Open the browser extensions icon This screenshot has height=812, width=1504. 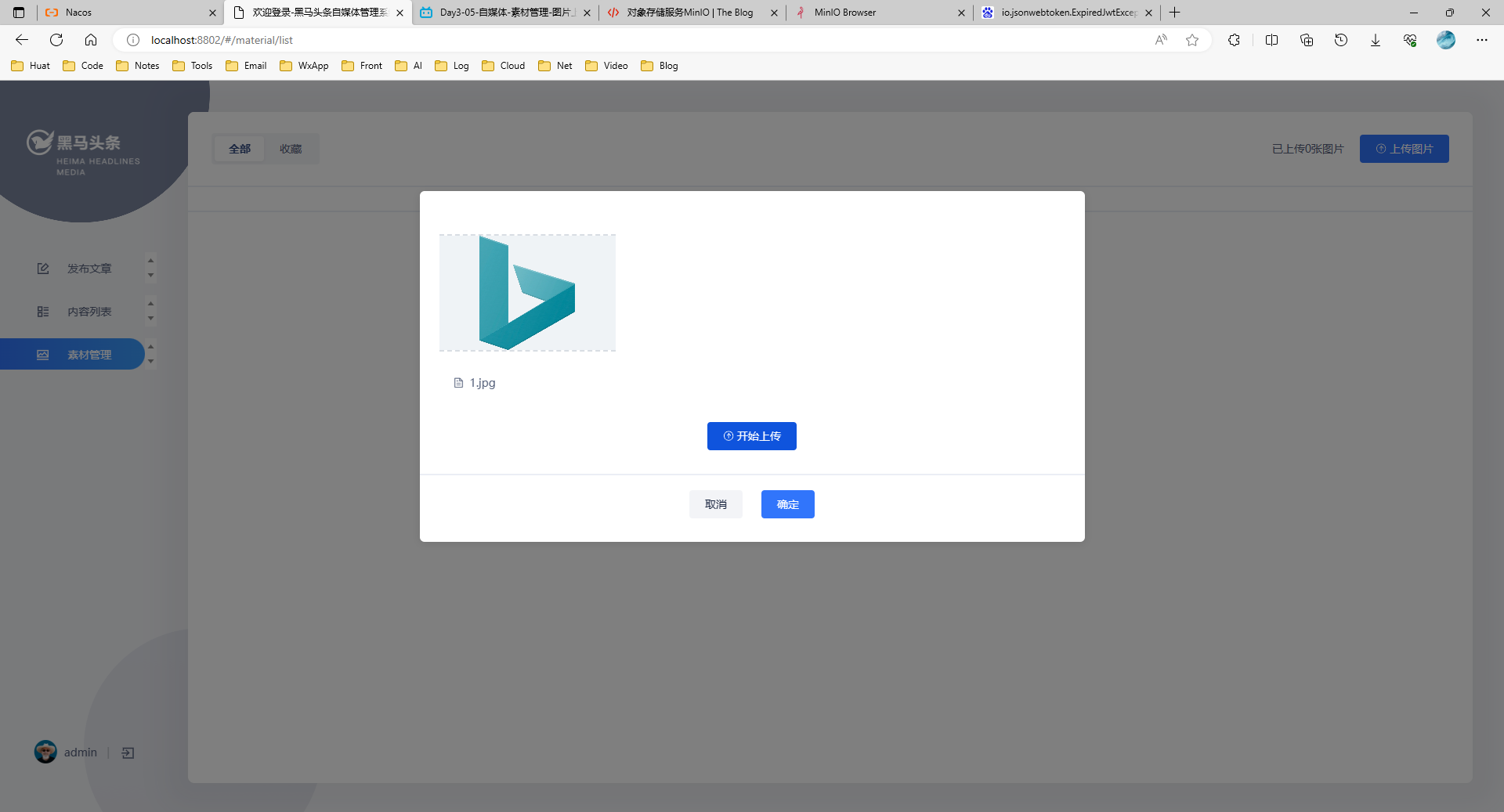(x=1234, y=40)
